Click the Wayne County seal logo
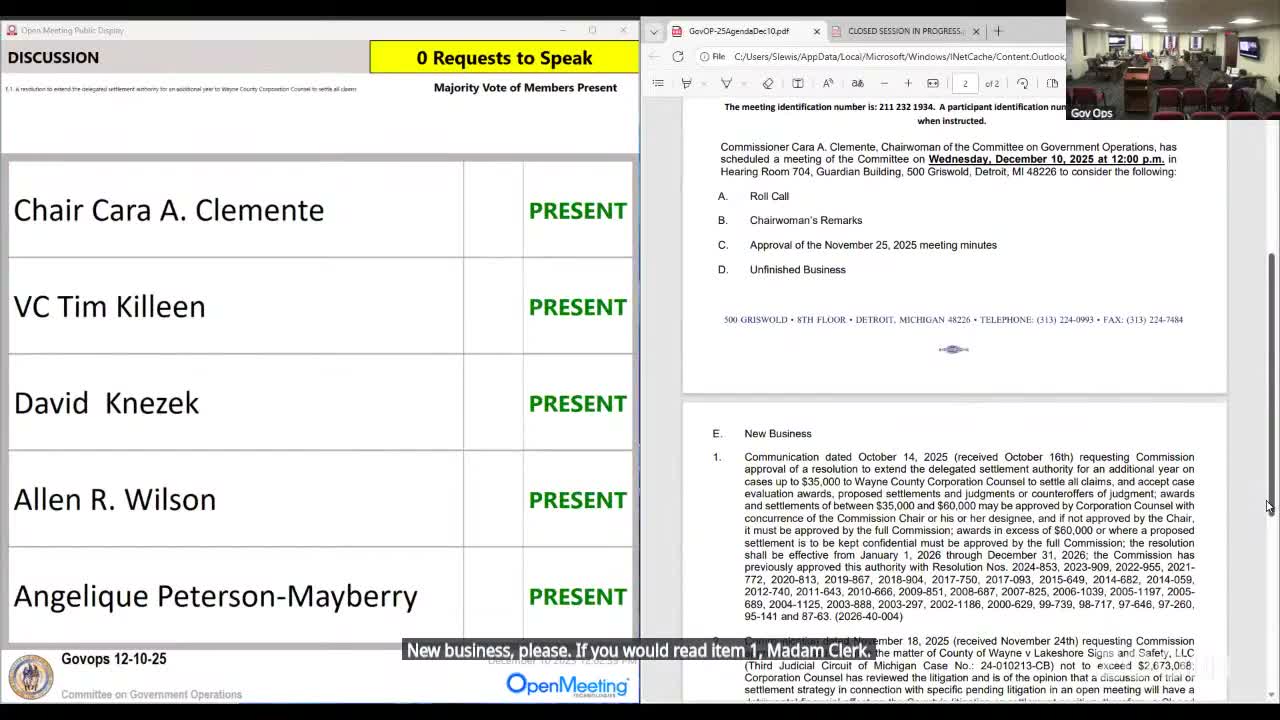 pos(31,677)
